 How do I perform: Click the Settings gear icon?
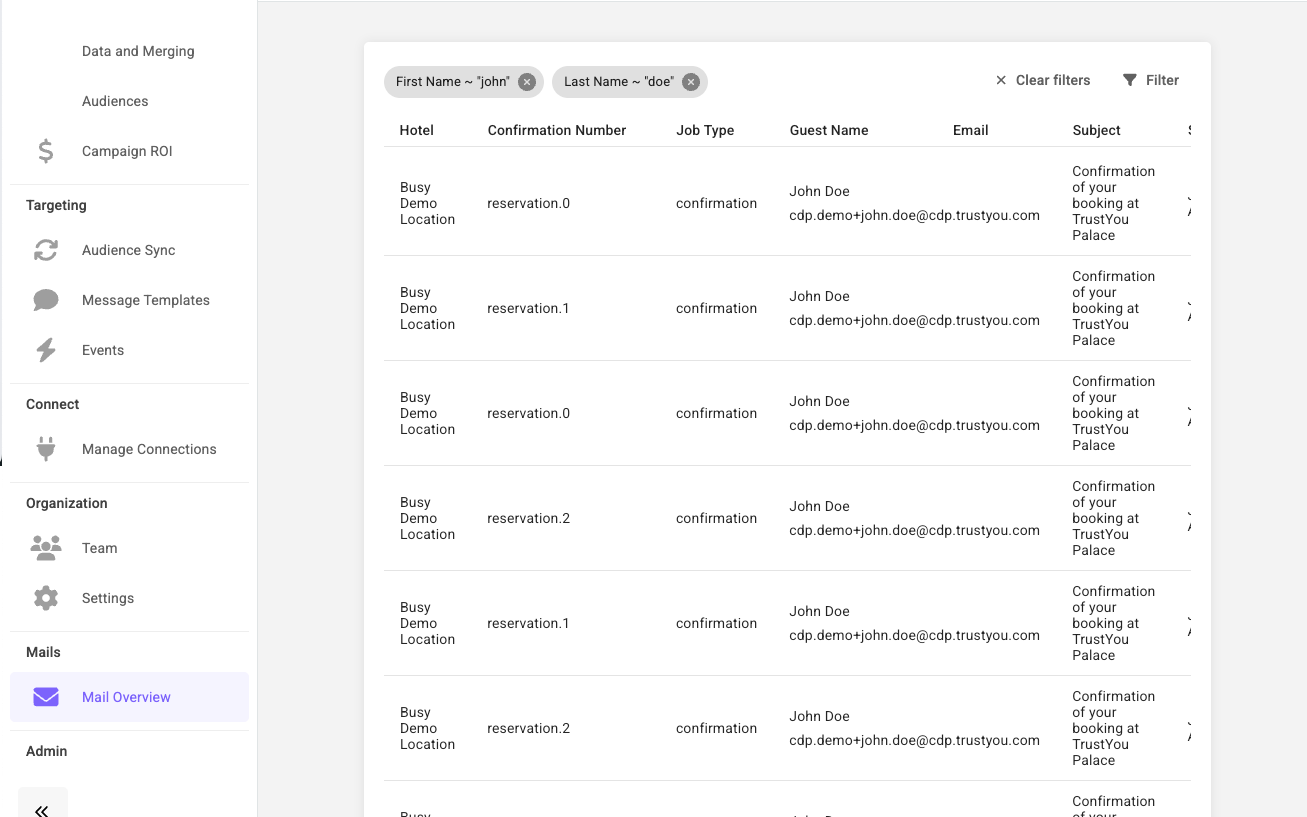tap(46, 598)
